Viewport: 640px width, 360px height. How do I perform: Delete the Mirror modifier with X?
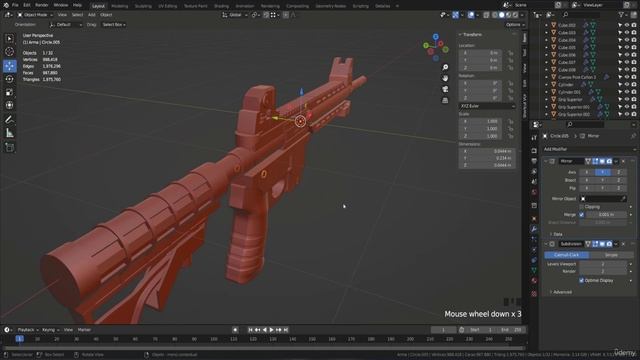623,161
